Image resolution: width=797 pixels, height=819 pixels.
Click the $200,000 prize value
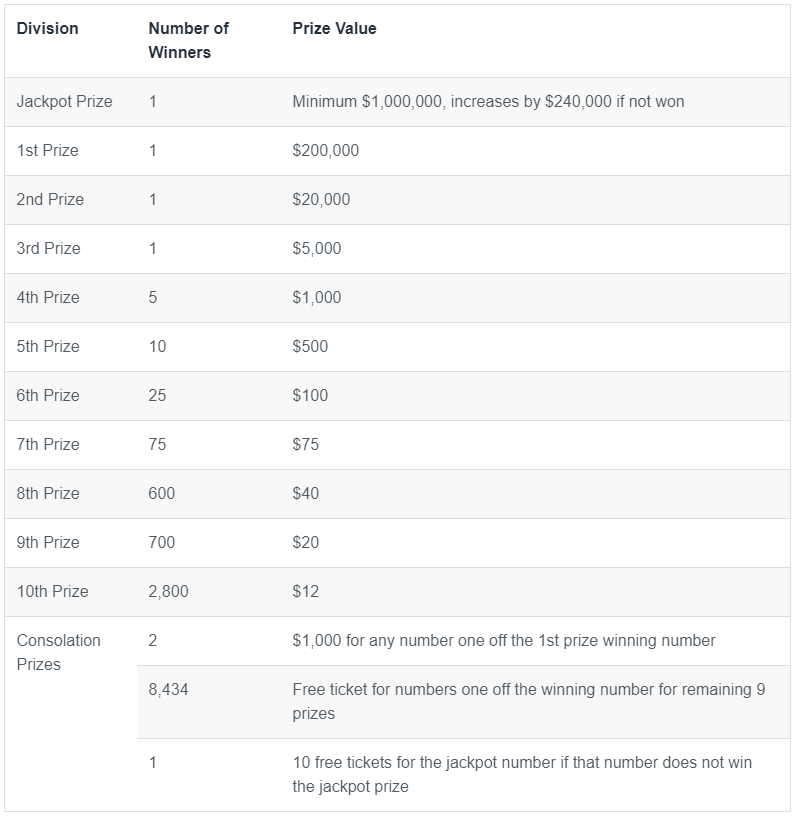pos(325,151)
